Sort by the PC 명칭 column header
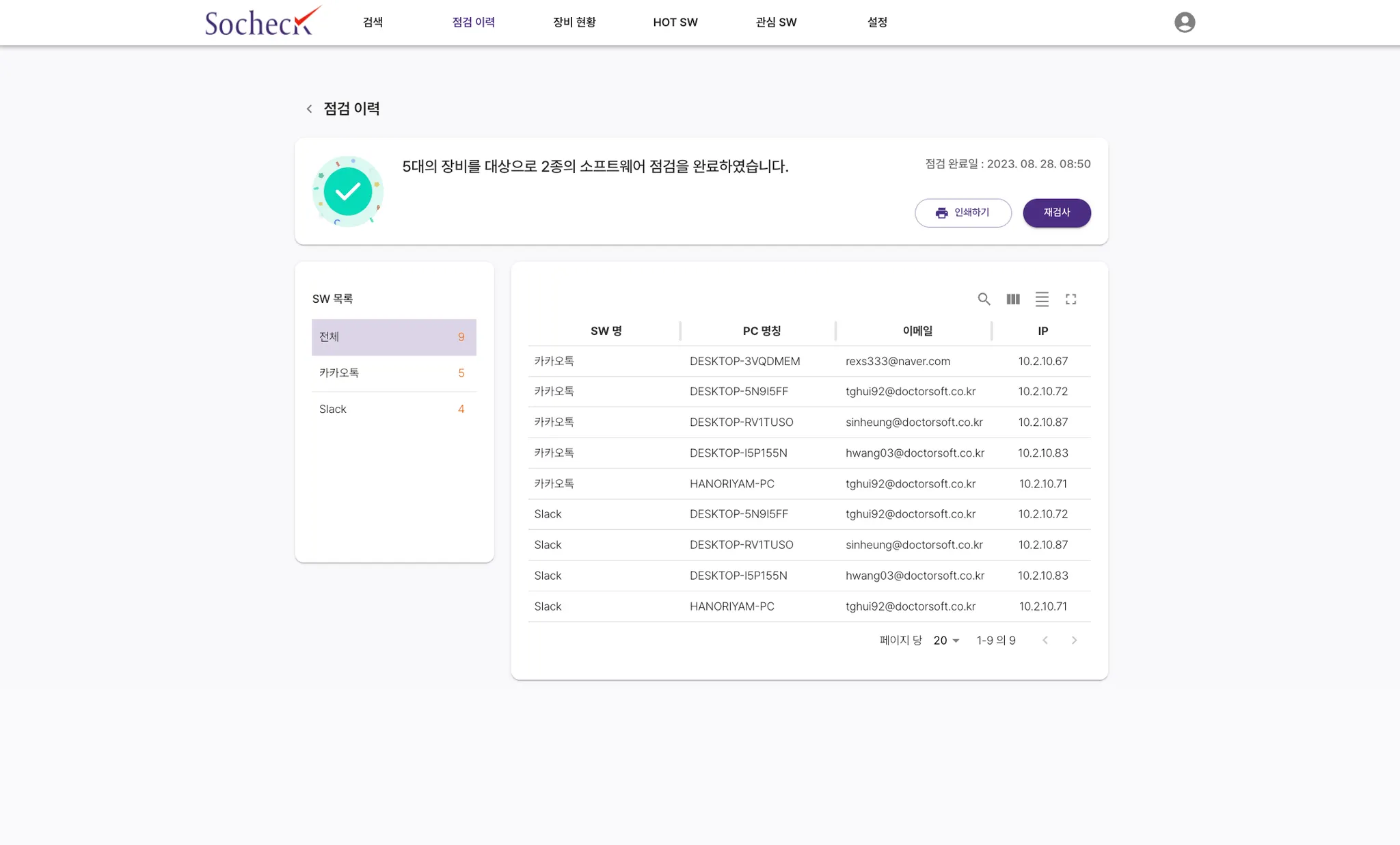The image size is (1400, 845). click(762, 331)
